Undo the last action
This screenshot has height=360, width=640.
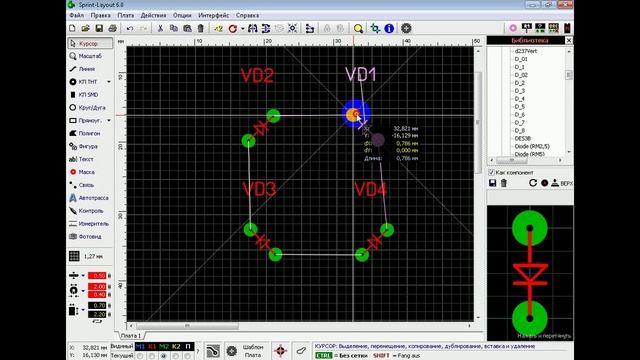[130, 28]
